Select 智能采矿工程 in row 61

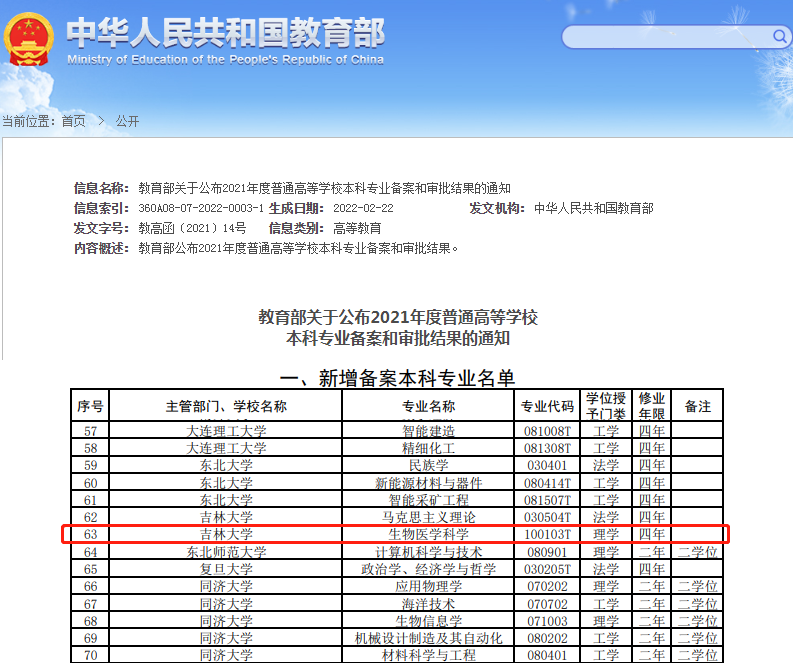(x=428, y=500)
